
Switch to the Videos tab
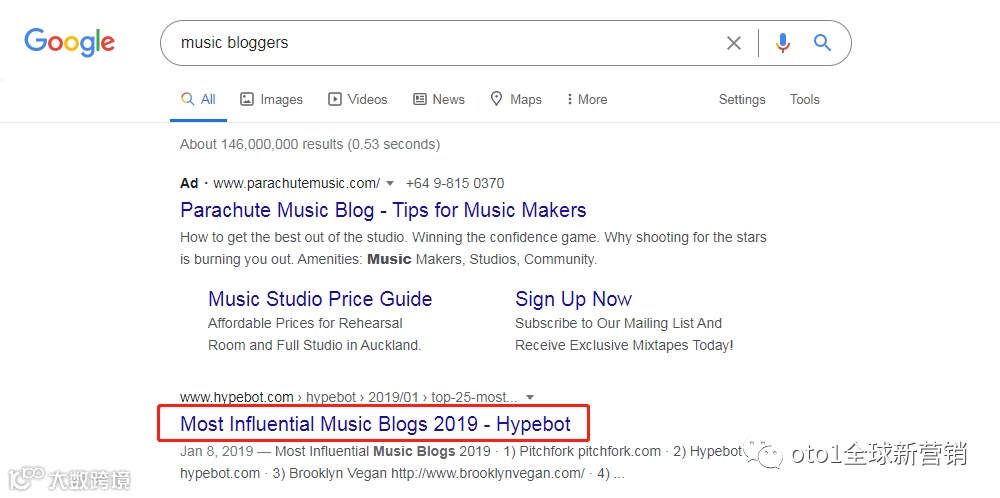pyautogui.click(x=357, y=99)
